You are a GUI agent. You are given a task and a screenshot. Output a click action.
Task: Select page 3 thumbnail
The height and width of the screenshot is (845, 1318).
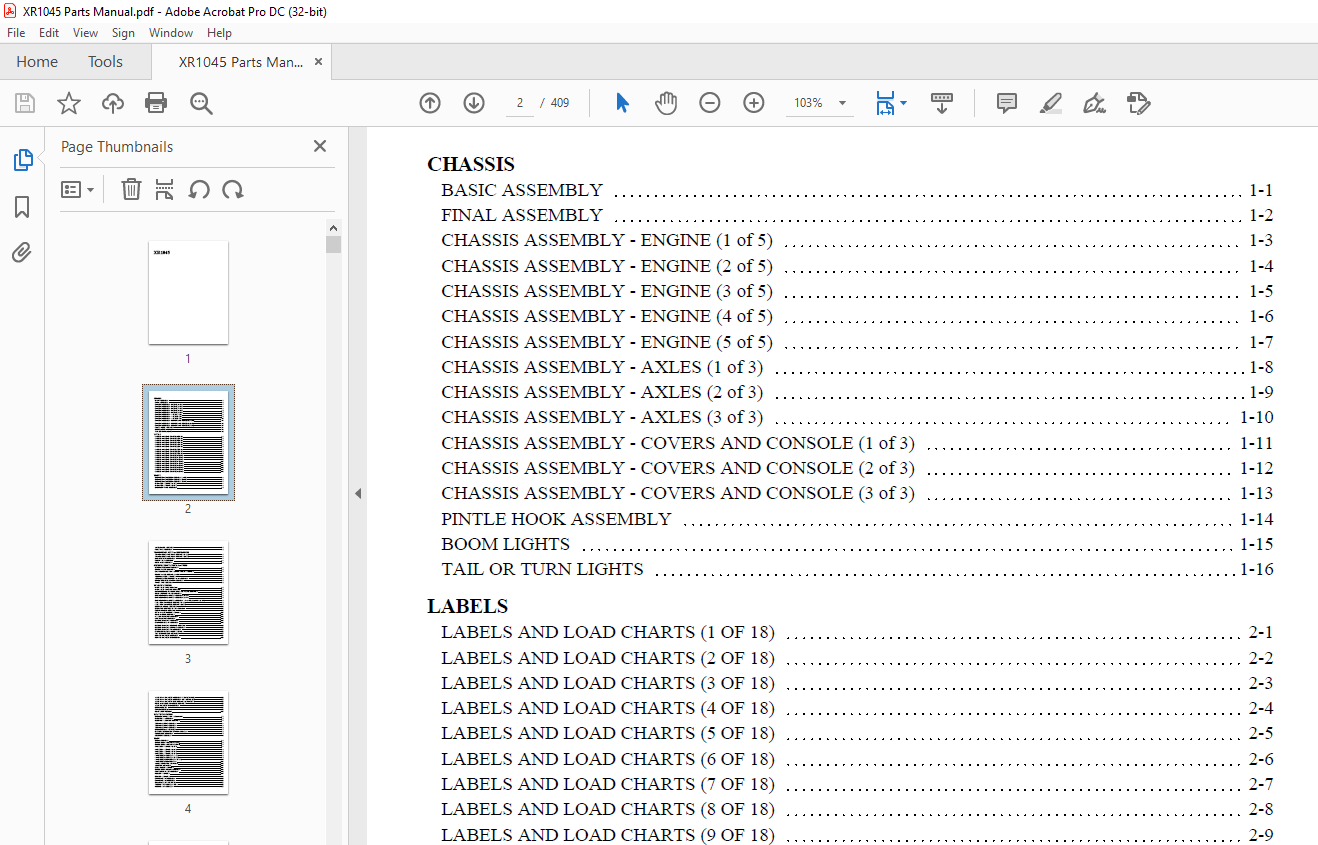(x=188, y=592)
